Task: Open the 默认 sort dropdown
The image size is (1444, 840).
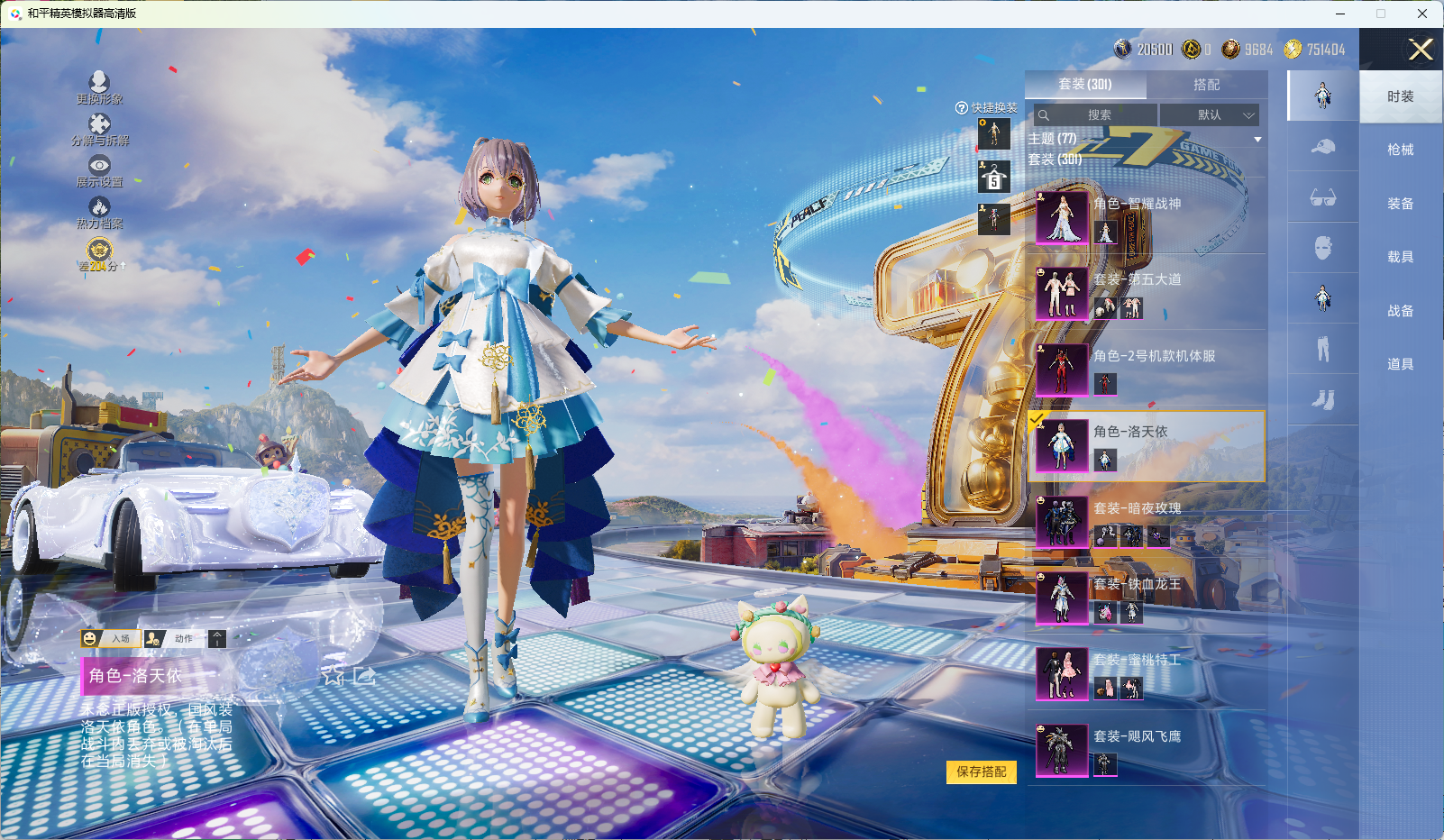Action: 1210,115
